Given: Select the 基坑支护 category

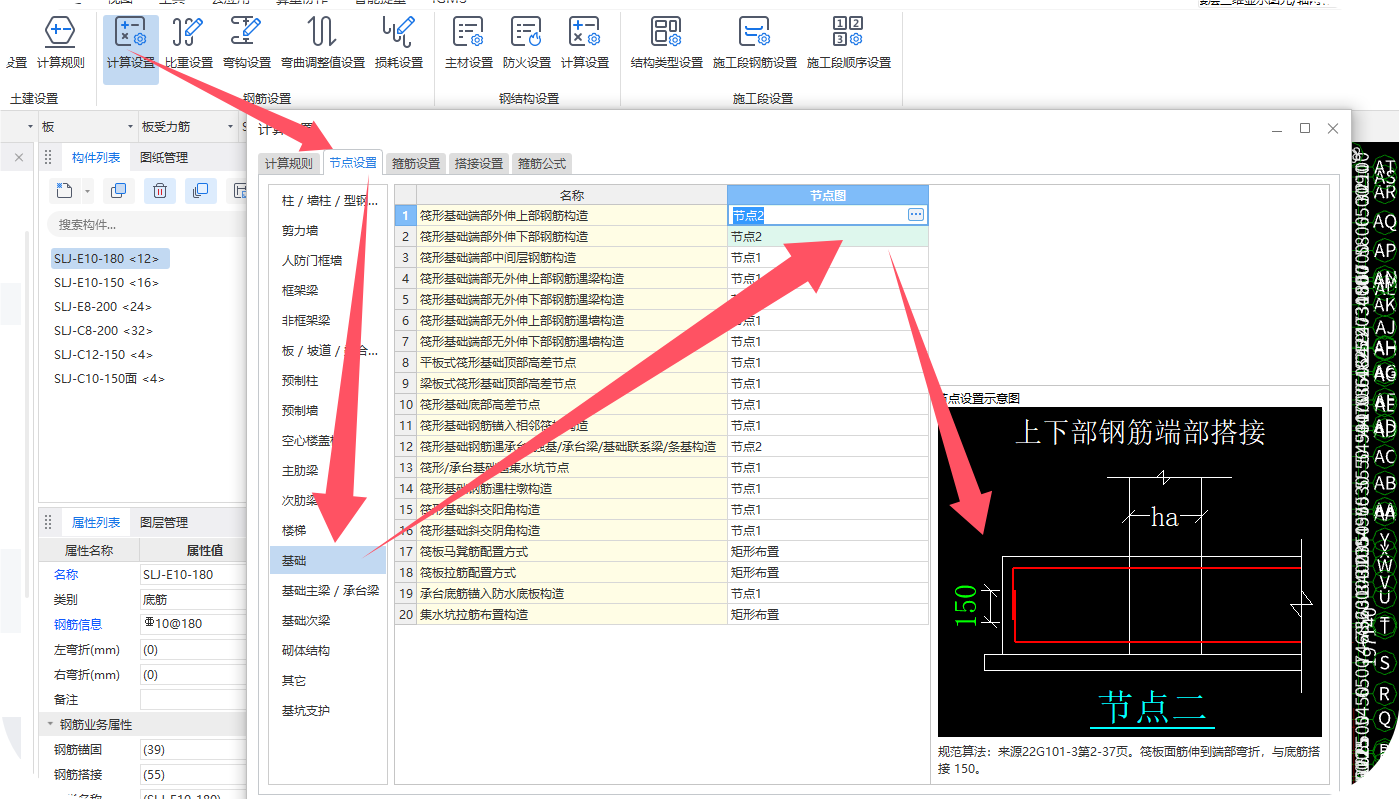Looking at the screenshot, I should click(327, 711).
